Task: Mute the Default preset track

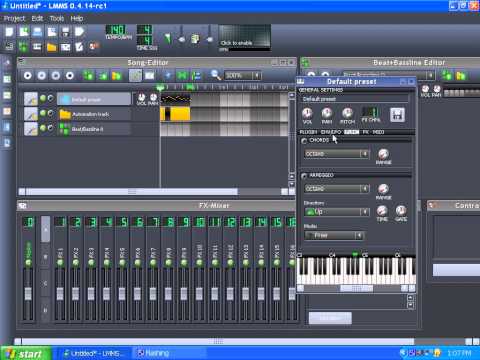Action: [x=43, y=98]
